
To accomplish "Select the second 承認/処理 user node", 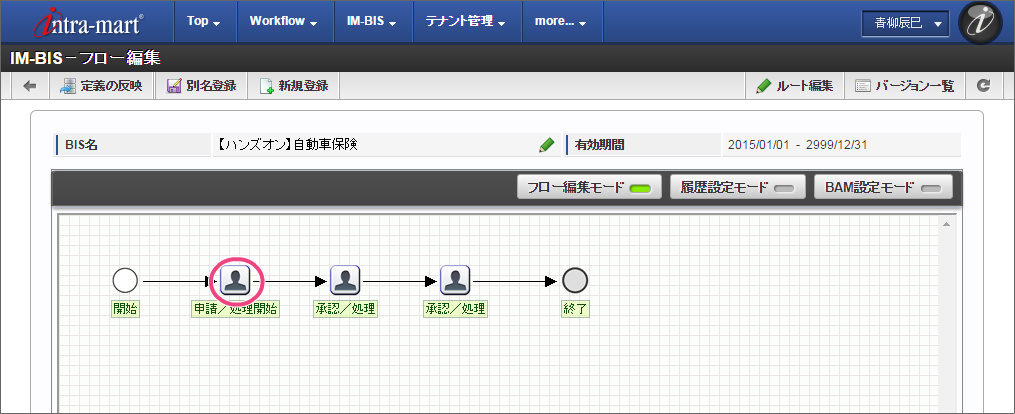I will (455, 281).
